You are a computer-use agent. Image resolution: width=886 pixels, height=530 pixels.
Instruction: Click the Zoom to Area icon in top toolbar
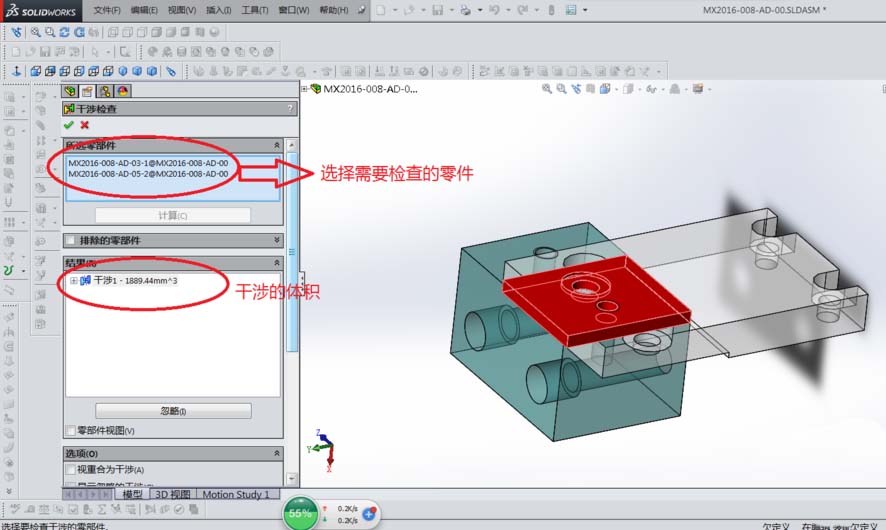50,32
